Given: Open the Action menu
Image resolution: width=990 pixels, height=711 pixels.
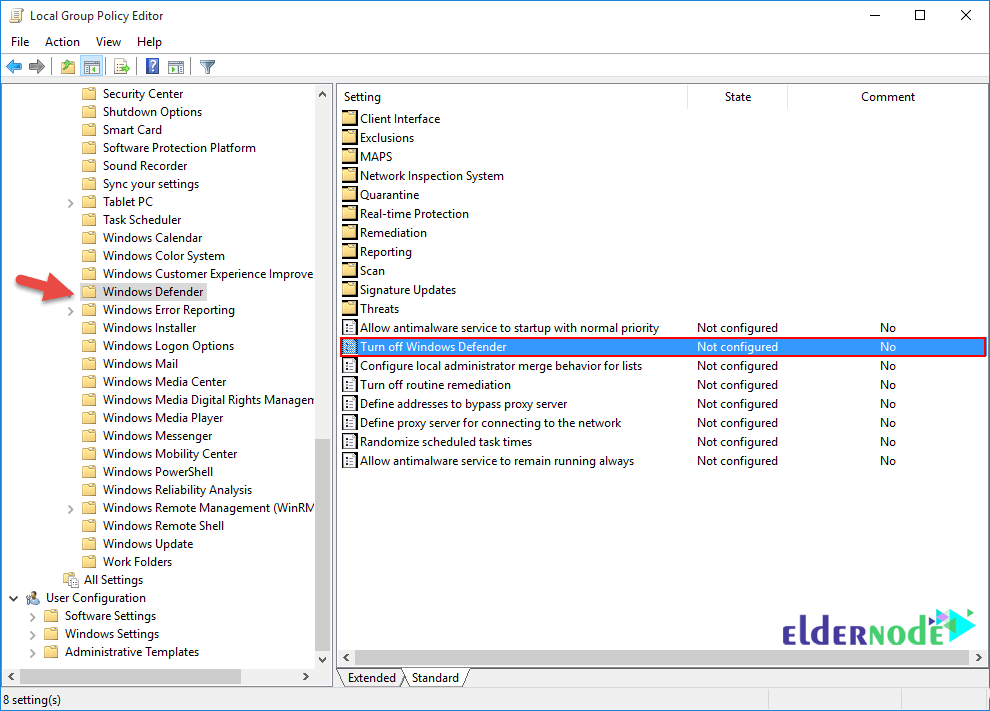Looking at the screenshot, I should coord(62,42).
